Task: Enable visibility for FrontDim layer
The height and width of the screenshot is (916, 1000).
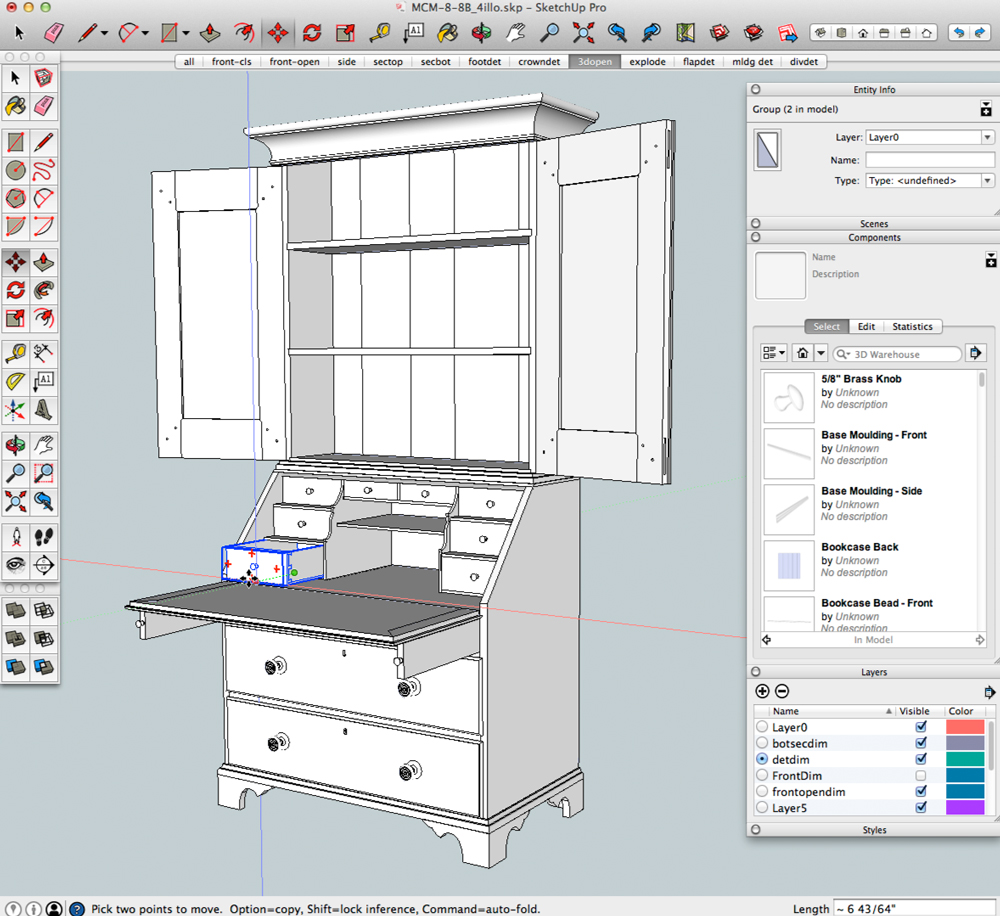Action: pos(920,776)
